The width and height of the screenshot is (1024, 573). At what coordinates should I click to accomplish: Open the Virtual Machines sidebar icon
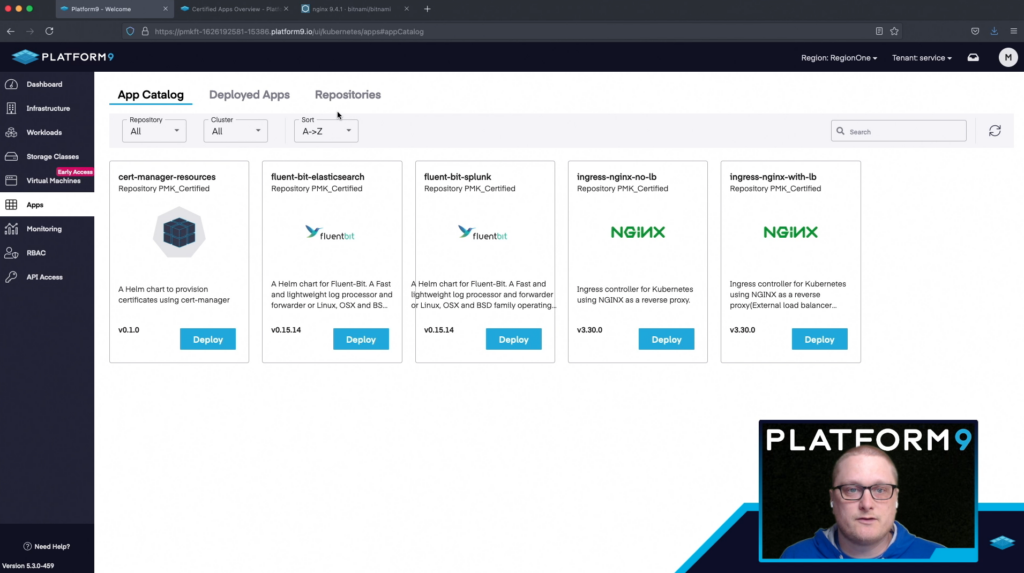pyautogui.click(x=11, y=180)
